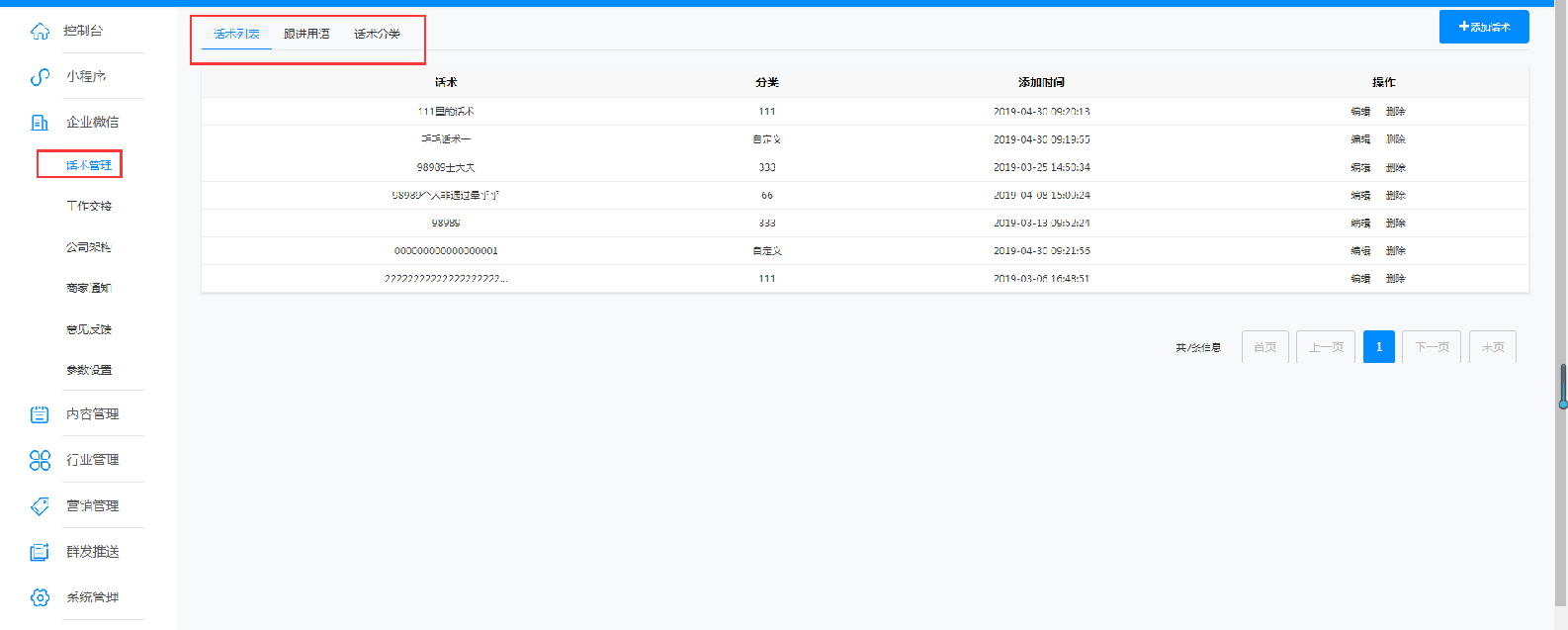Edit the row with category 66
This screenshot has width=1568, height=630.
(1360, 196)
